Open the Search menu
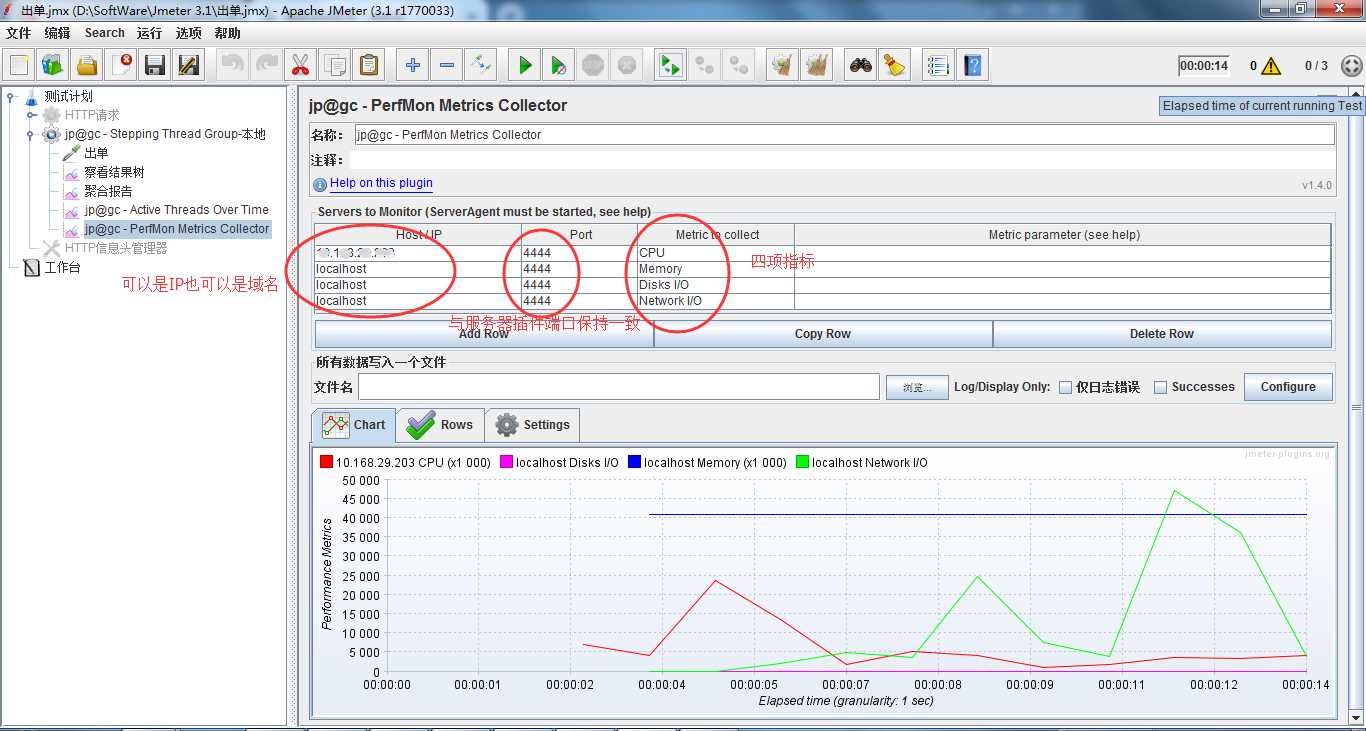The width and height of the screenshot is (1366, 731). click(x=105, y=33)
